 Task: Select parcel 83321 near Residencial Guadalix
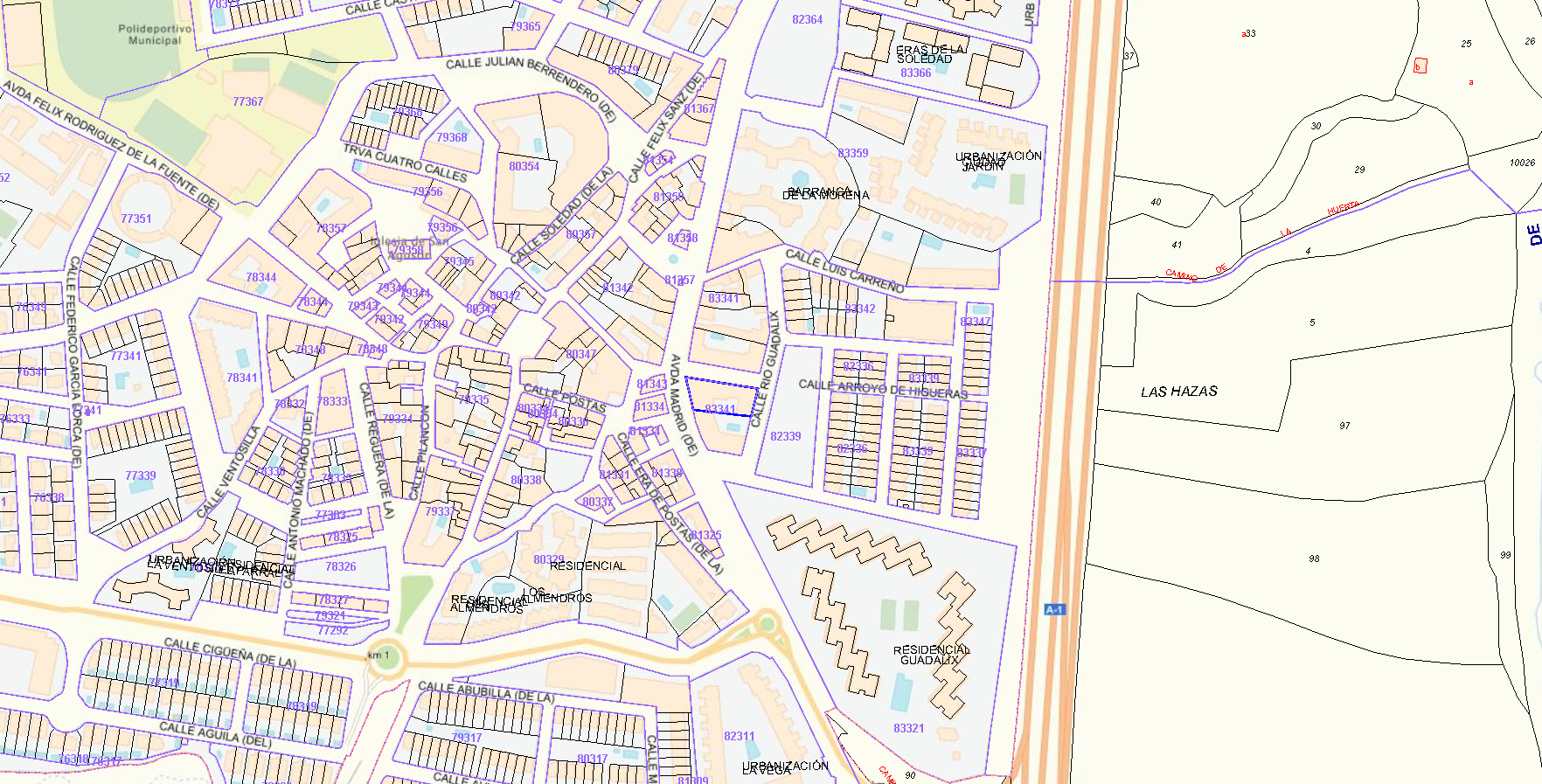pos(908,728)
